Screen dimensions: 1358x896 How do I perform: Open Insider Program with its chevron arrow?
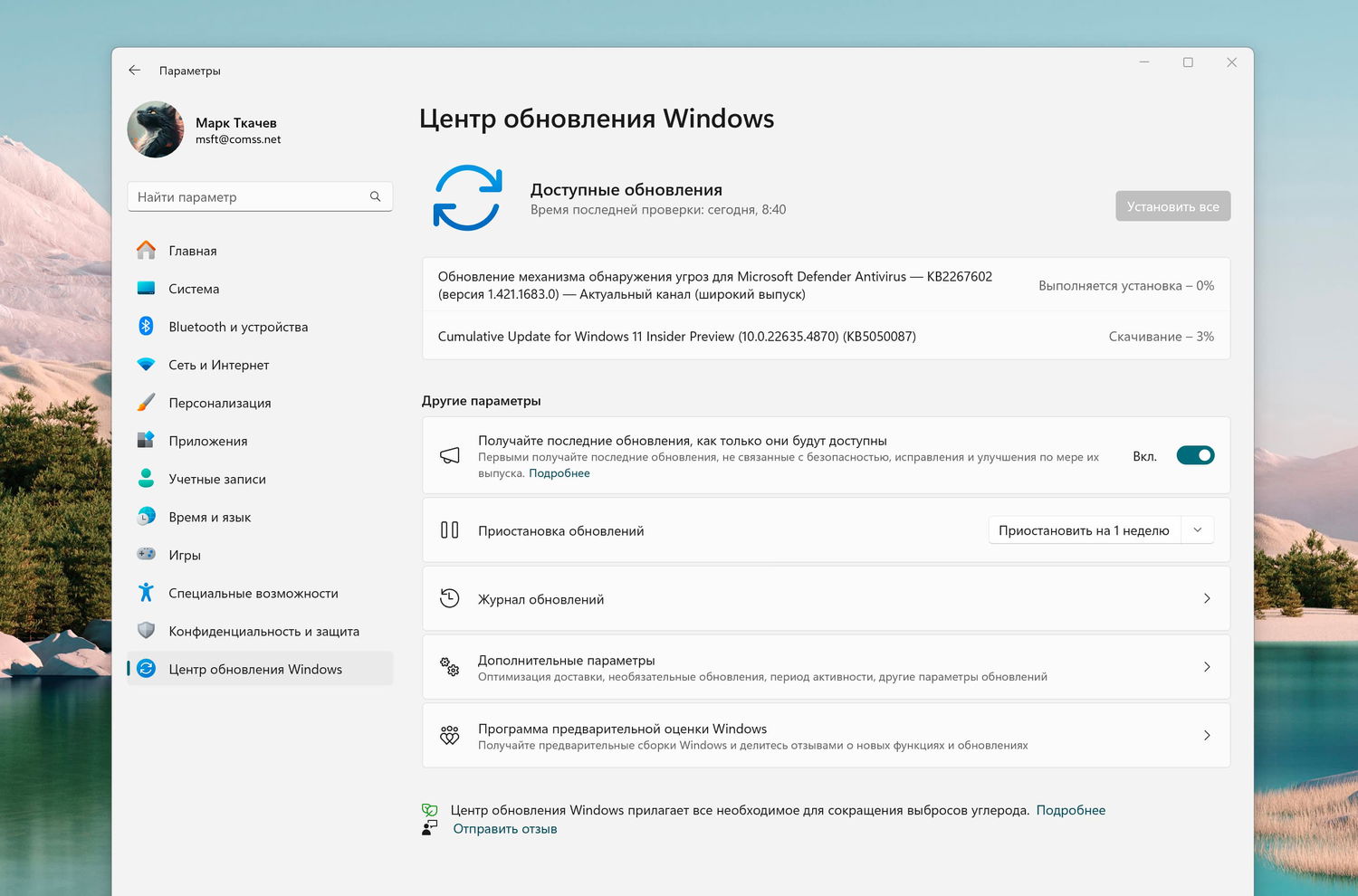pos(1207,735)
